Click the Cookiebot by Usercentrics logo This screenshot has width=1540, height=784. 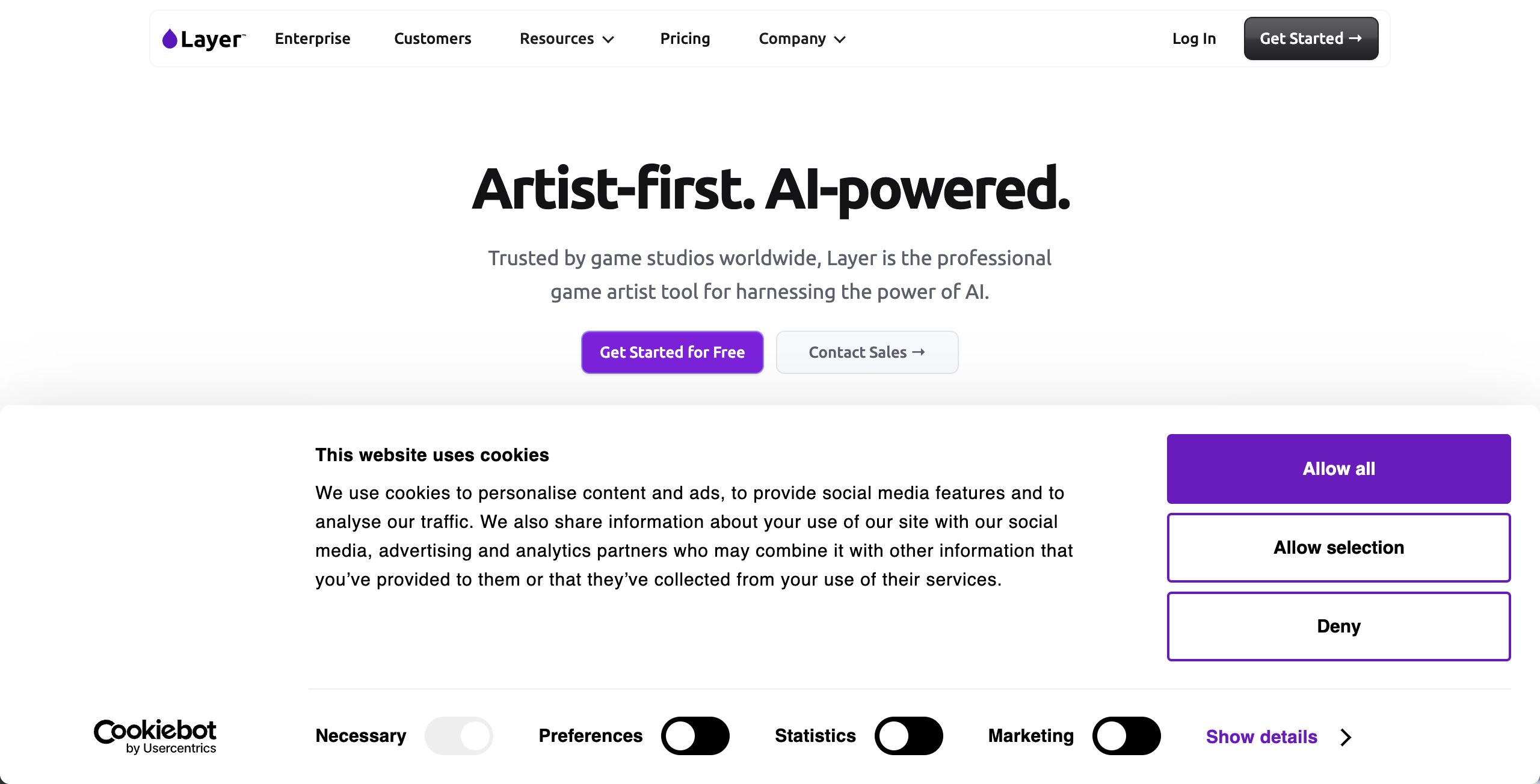click(x=155, y=736)
